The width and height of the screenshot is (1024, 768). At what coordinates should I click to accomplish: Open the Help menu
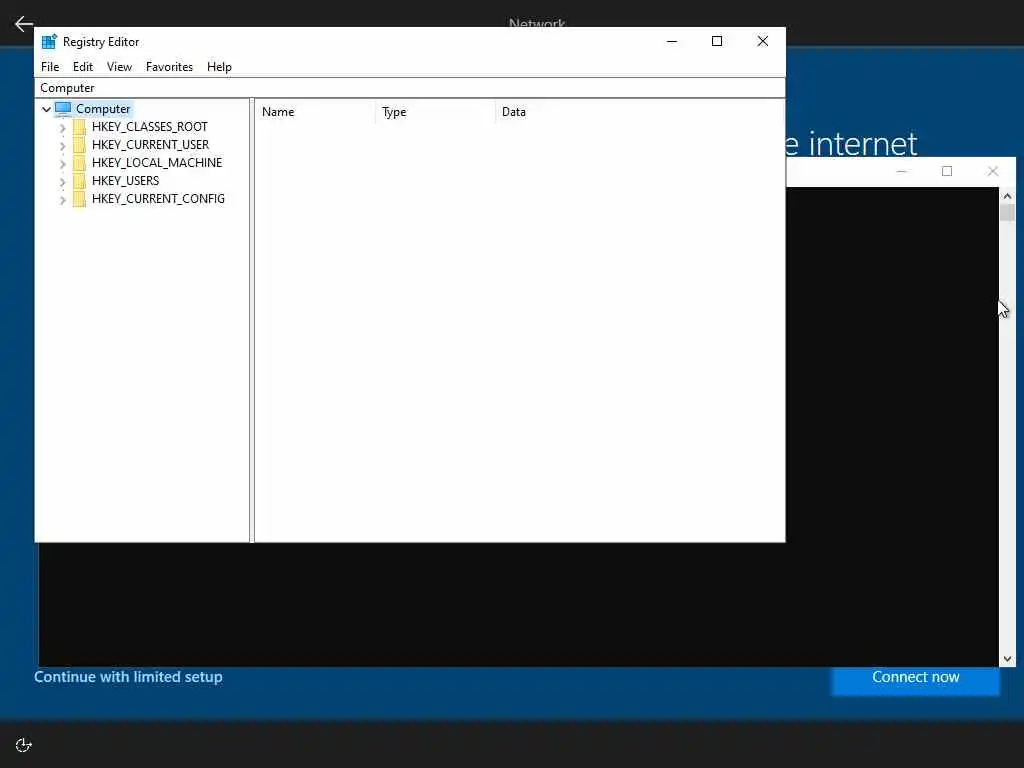[x=219, y=67]
